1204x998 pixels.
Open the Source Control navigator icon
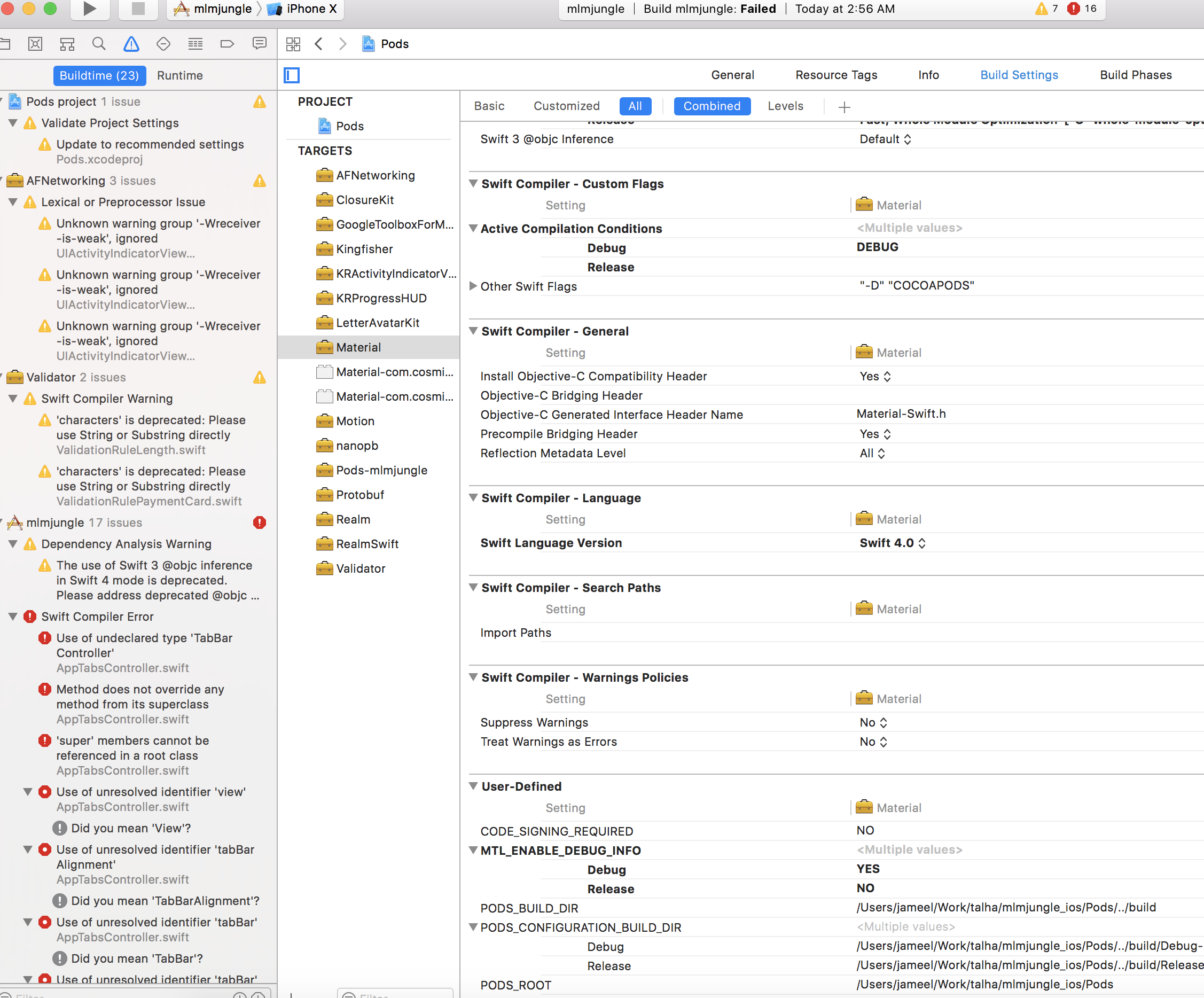36,44
